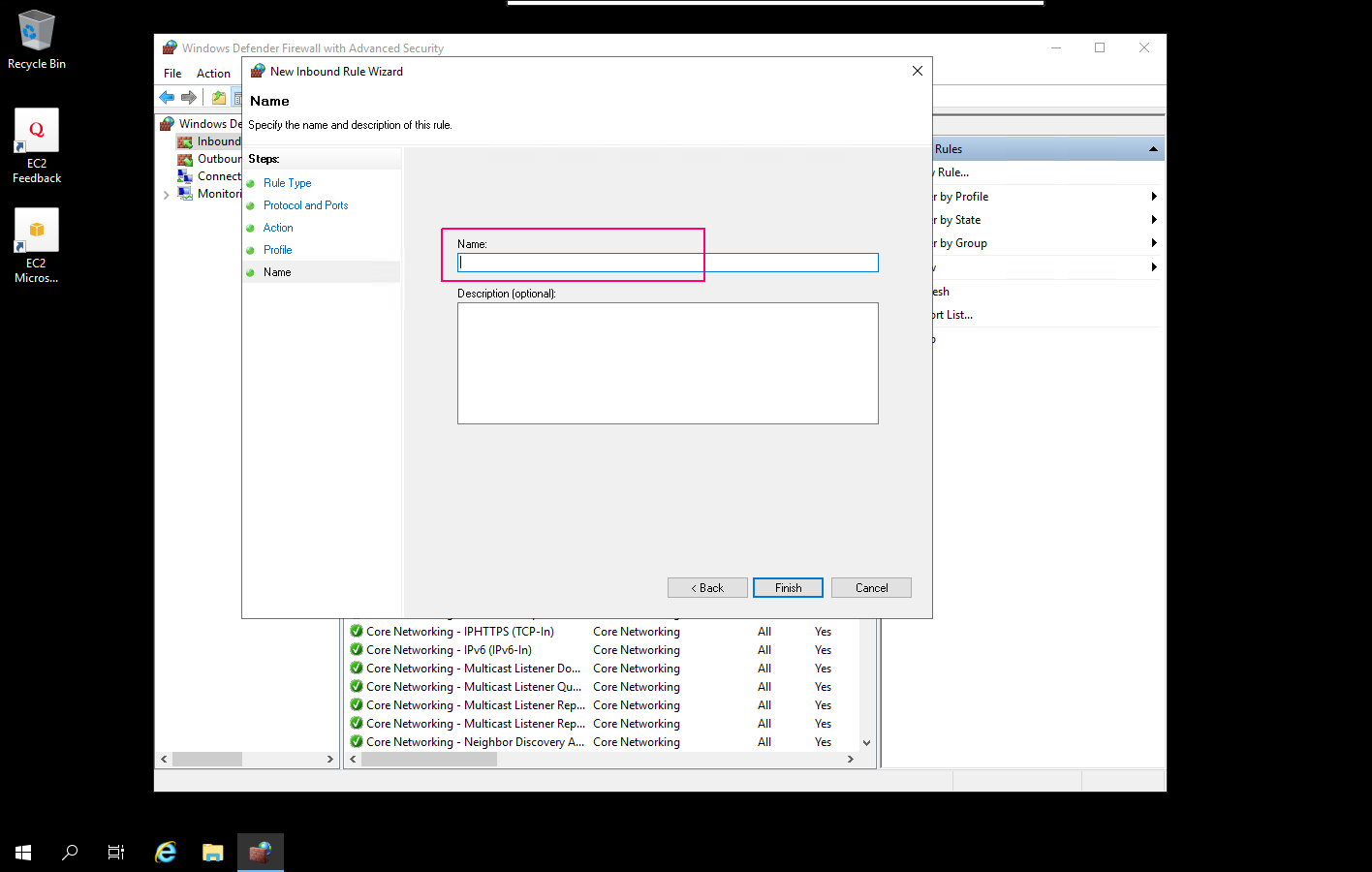Open the Recycle Bin desktop icon
The height and width of the screenshot is (872, 1372).
(x=37, y=40)
